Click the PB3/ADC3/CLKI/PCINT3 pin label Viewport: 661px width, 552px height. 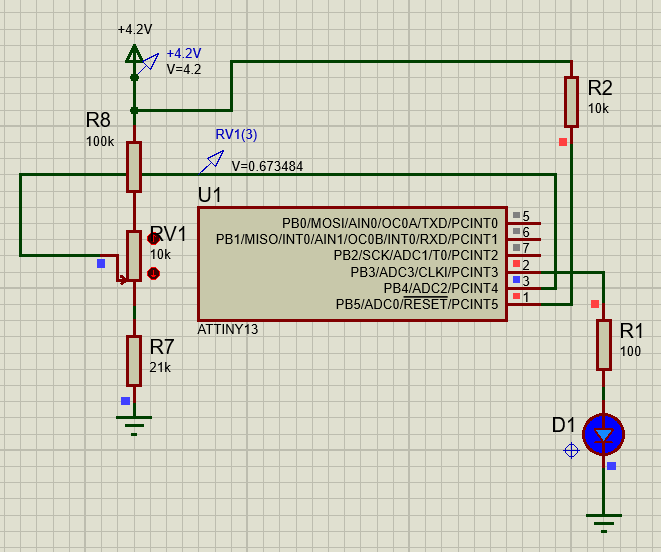pos(424,272)
